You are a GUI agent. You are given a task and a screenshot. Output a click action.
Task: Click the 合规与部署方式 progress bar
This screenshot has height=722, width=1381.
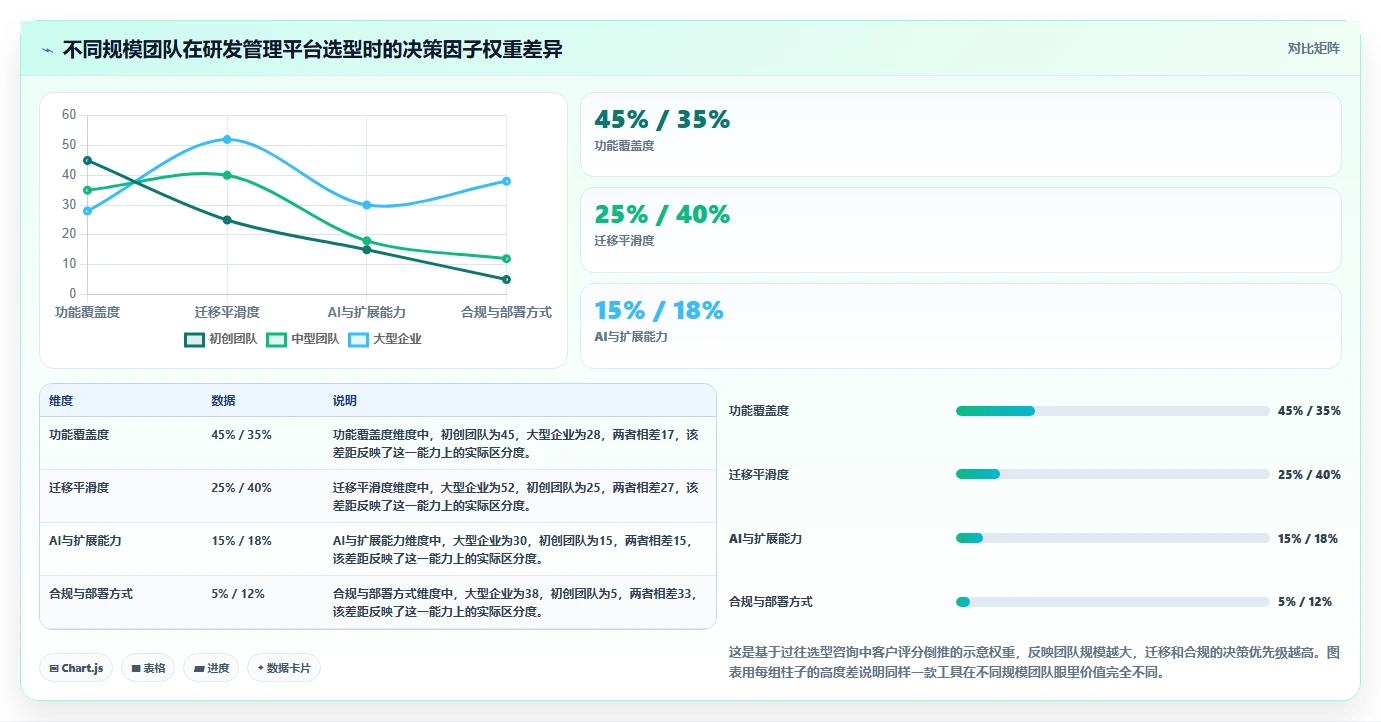pyautogui.click(x=1112, y=602)
